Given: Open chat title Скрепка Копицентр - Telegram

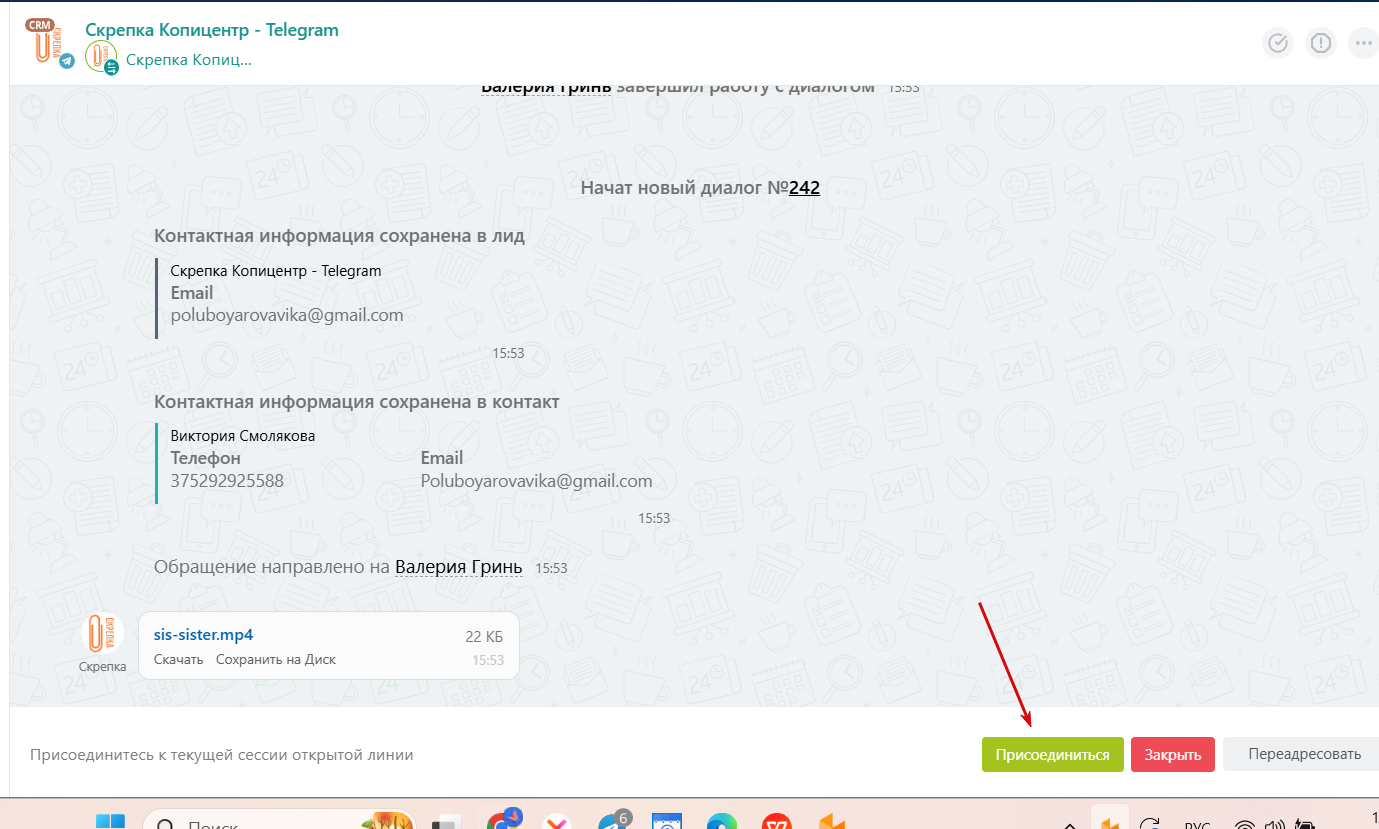Looking at the screenshot, I should pos(212,30).
